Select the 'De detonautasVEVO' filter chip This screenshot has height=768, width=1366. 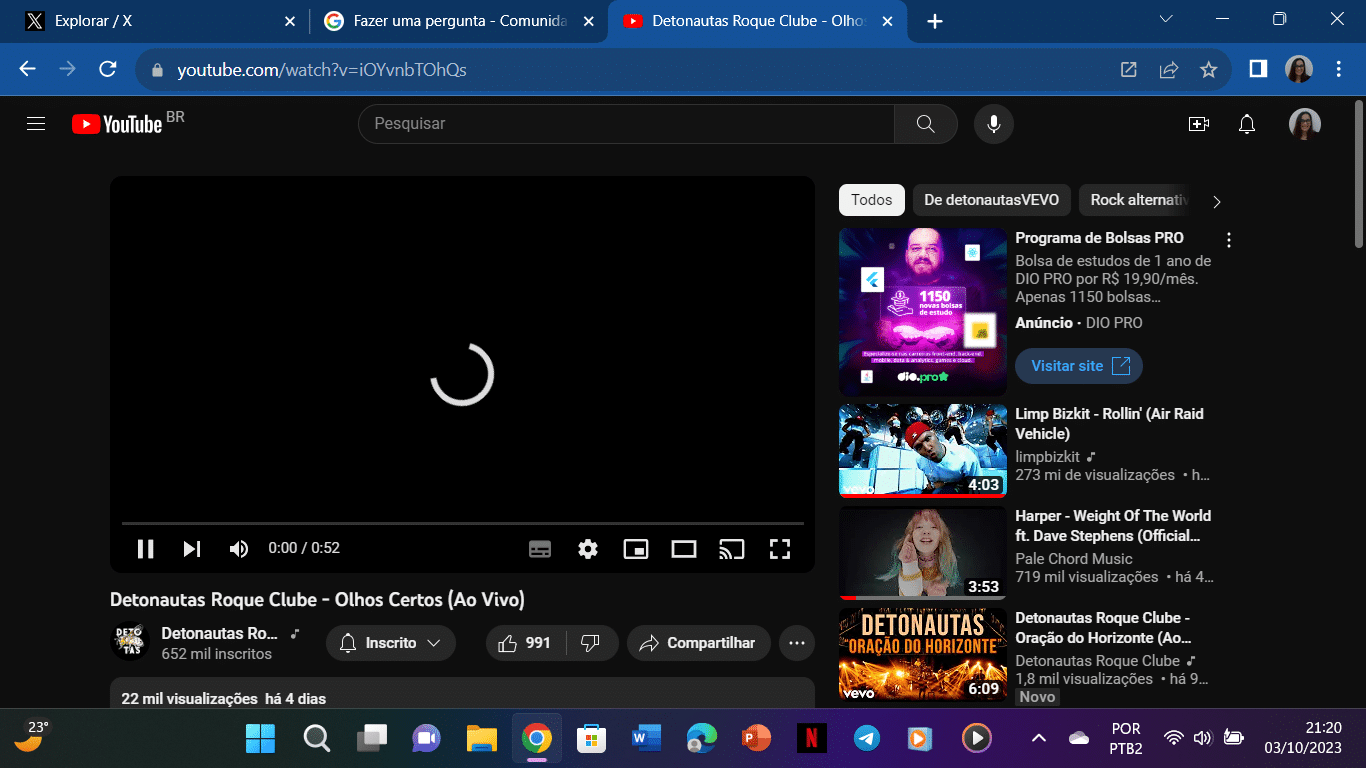click(x=991, y=200)
